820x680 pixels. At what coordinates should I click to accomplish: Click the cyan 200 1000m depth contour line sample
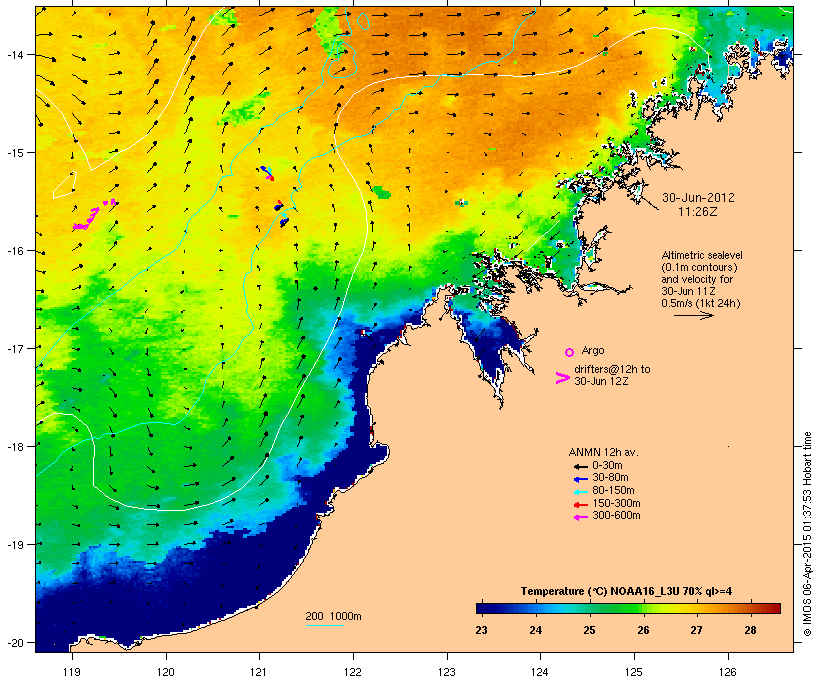point(324,625)
